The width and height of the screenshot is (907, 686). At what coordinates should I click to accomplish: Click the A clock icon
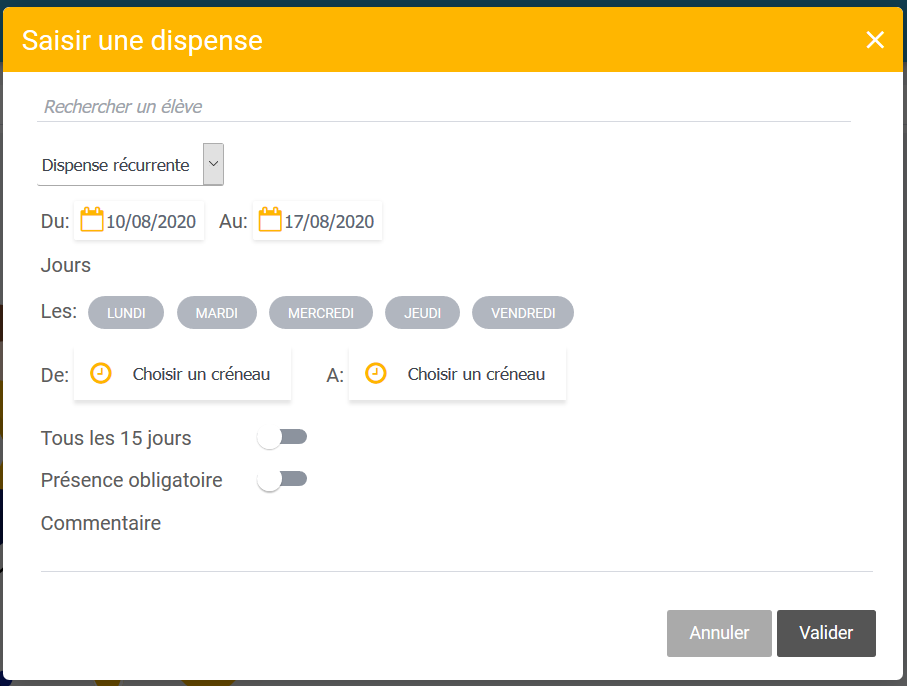point(375,374)
